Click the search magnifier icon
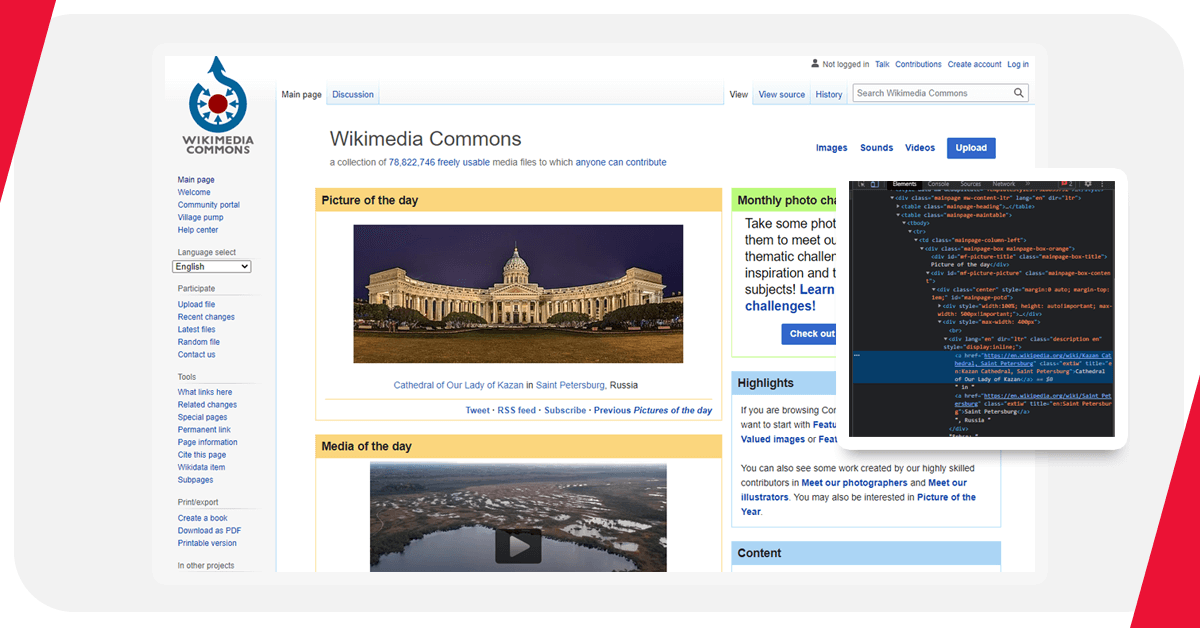This screenshot has height=628, width=1200. pos(1019,93)
